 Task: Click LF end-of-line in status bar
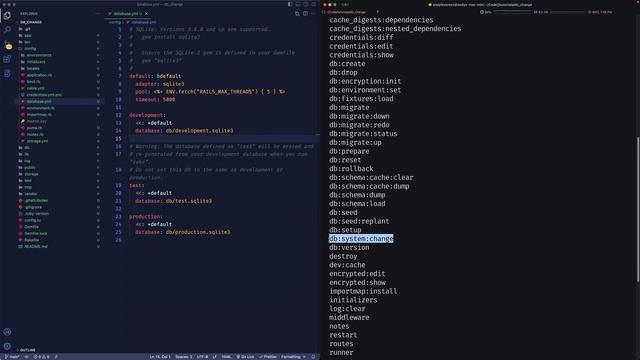click(214, 357)
